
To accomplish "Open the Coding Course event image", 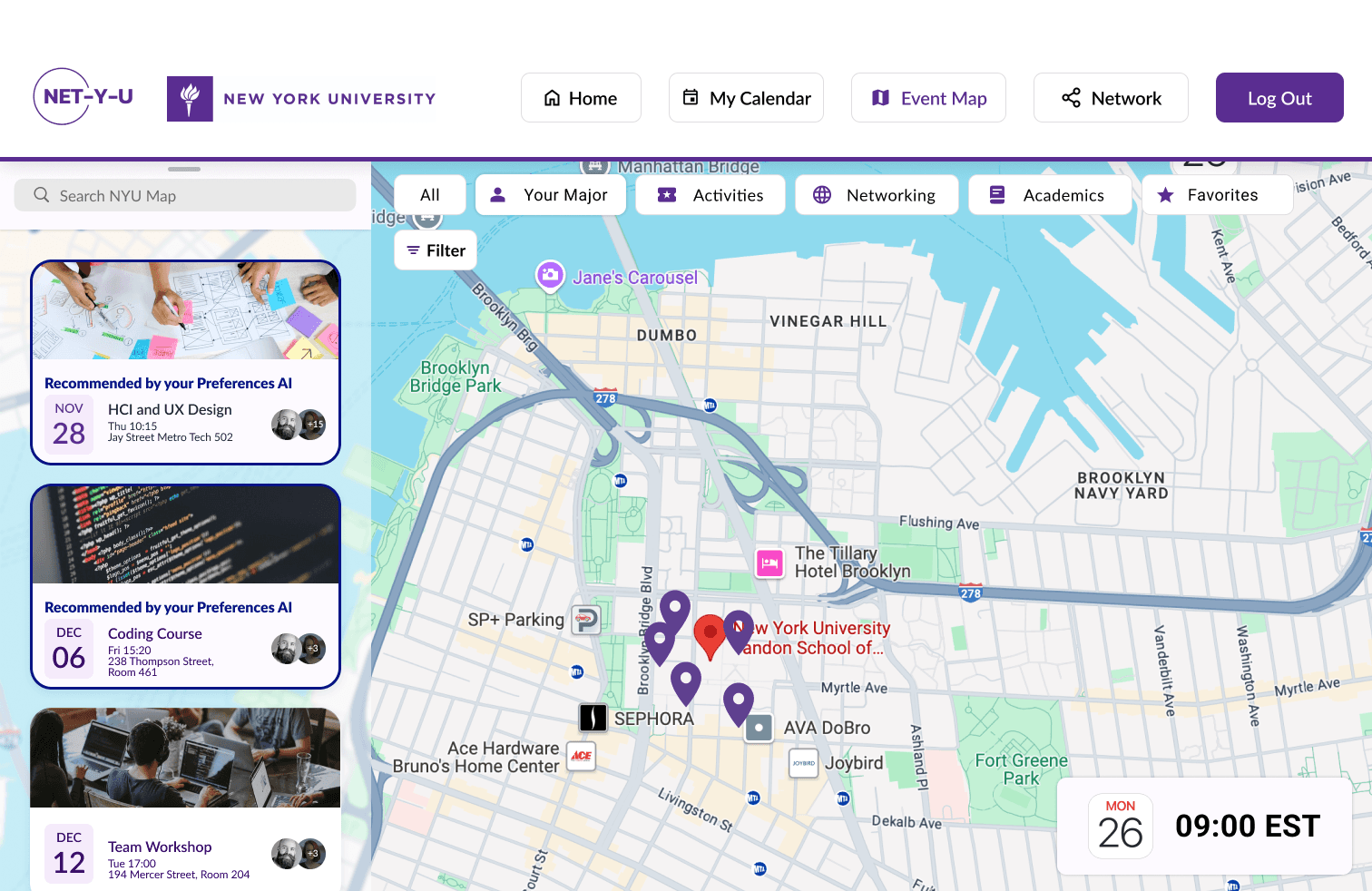I will point(186,535).
